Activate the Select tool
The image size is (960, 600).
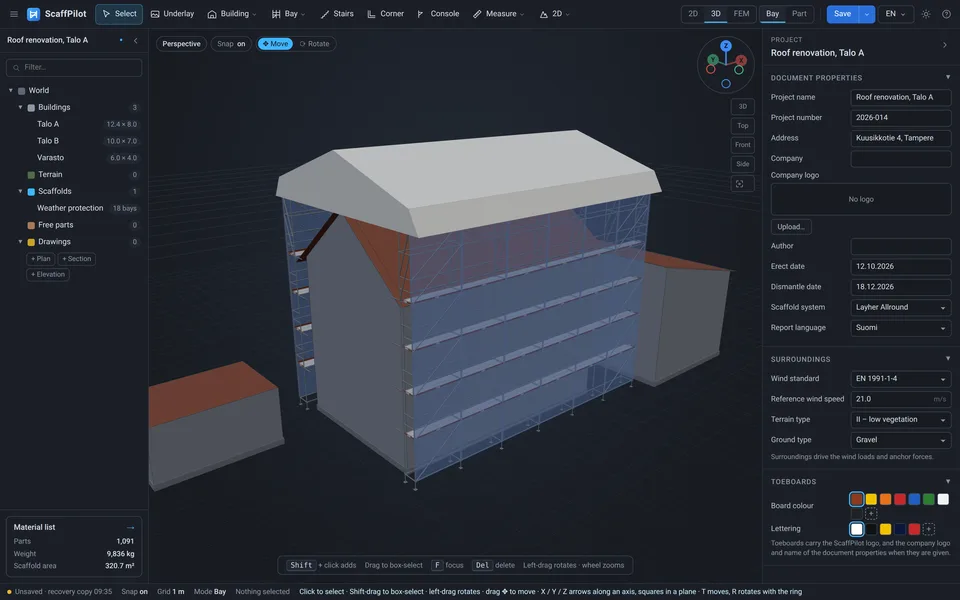[x=119, y=14]
